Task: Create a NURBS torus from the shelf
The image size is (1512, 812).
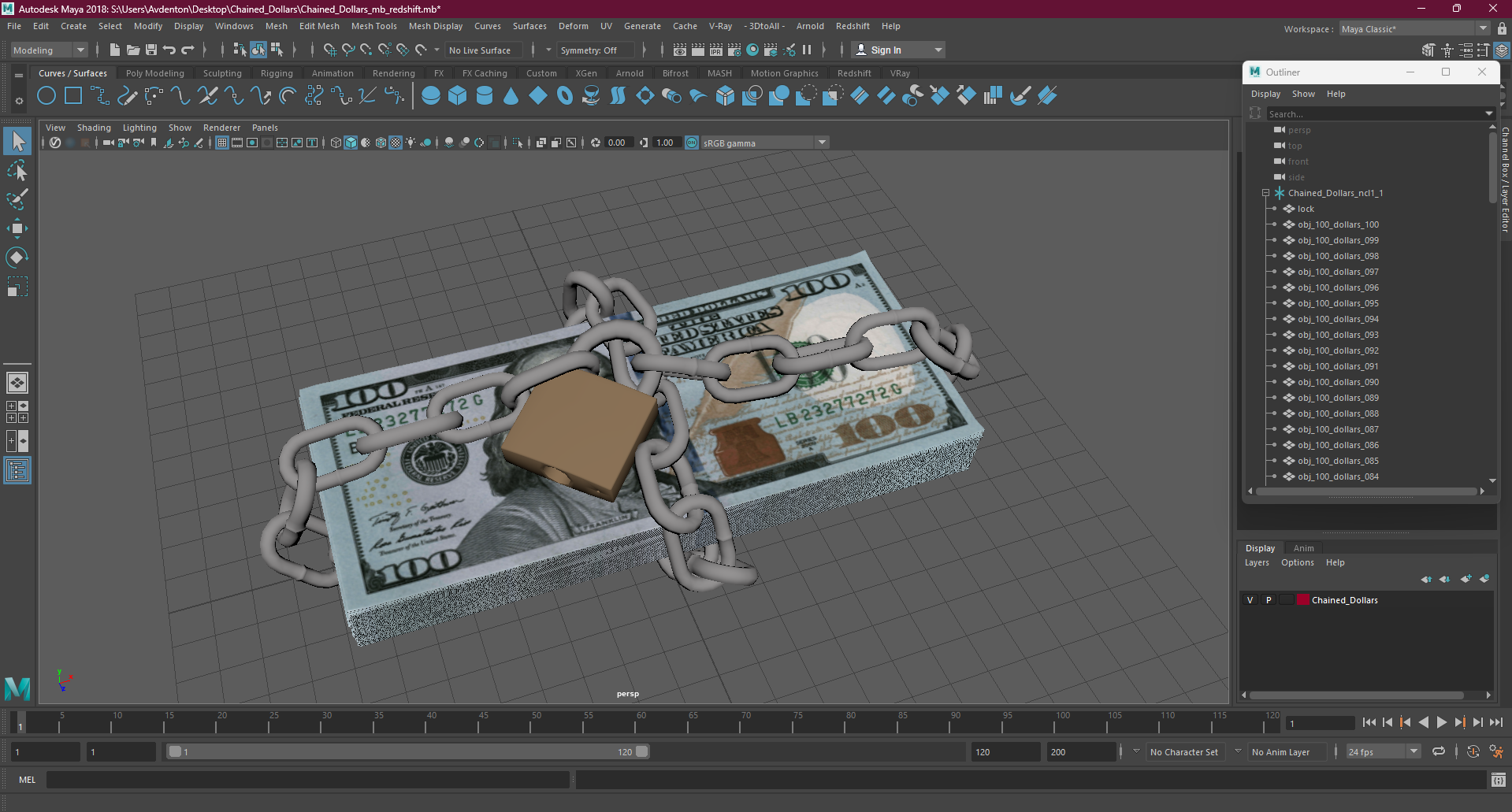Action: tap(565, 96)
